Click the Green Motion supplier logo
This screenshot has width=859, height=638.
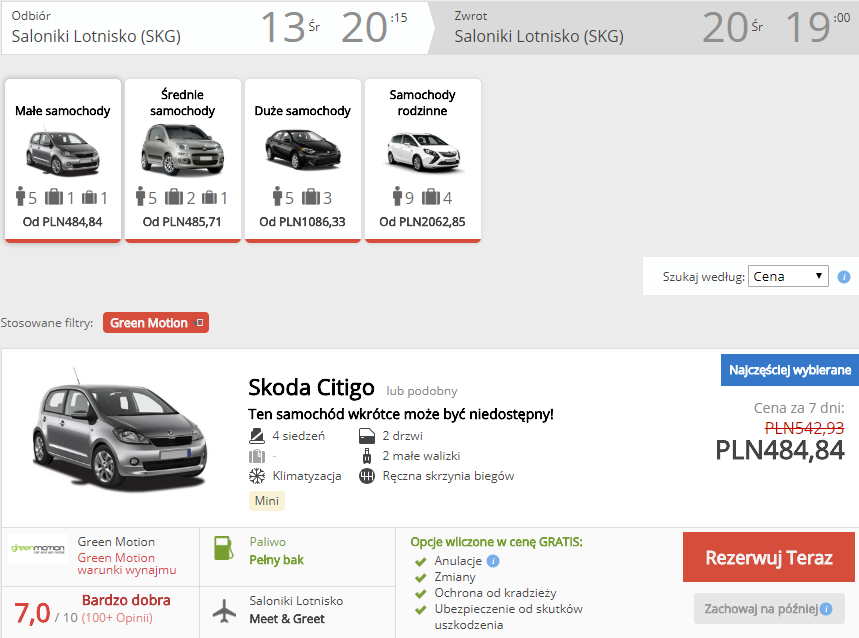click(38, 548)
